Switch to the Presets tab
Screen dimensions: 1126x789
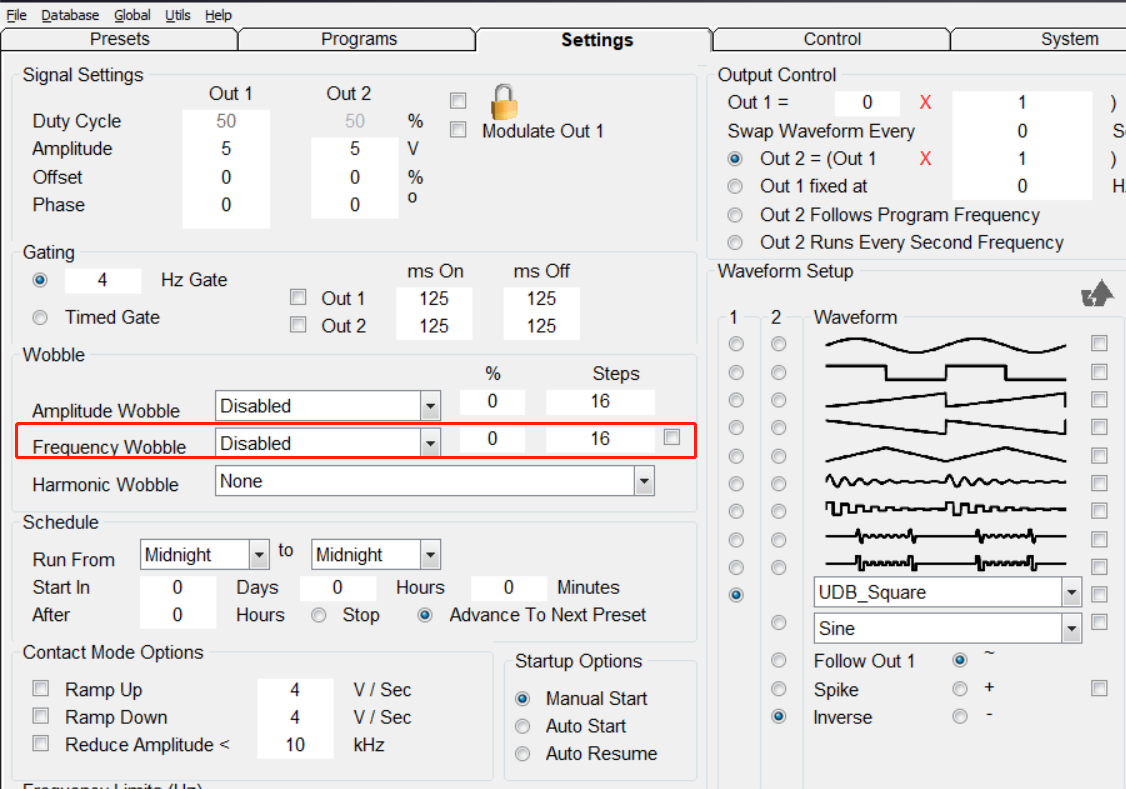(x=120, y=39)
